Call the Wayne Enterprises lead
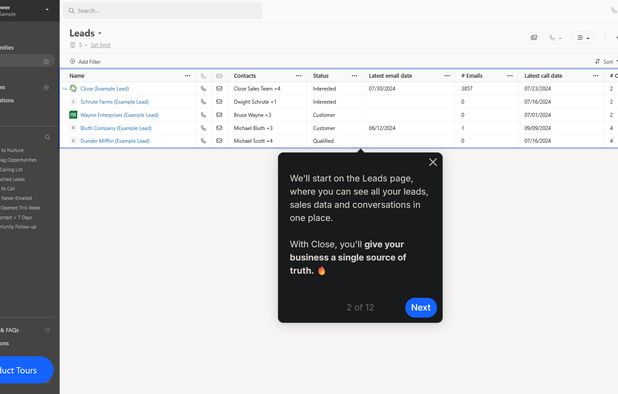This screenshot has width=618, height=394. (203, 115)
